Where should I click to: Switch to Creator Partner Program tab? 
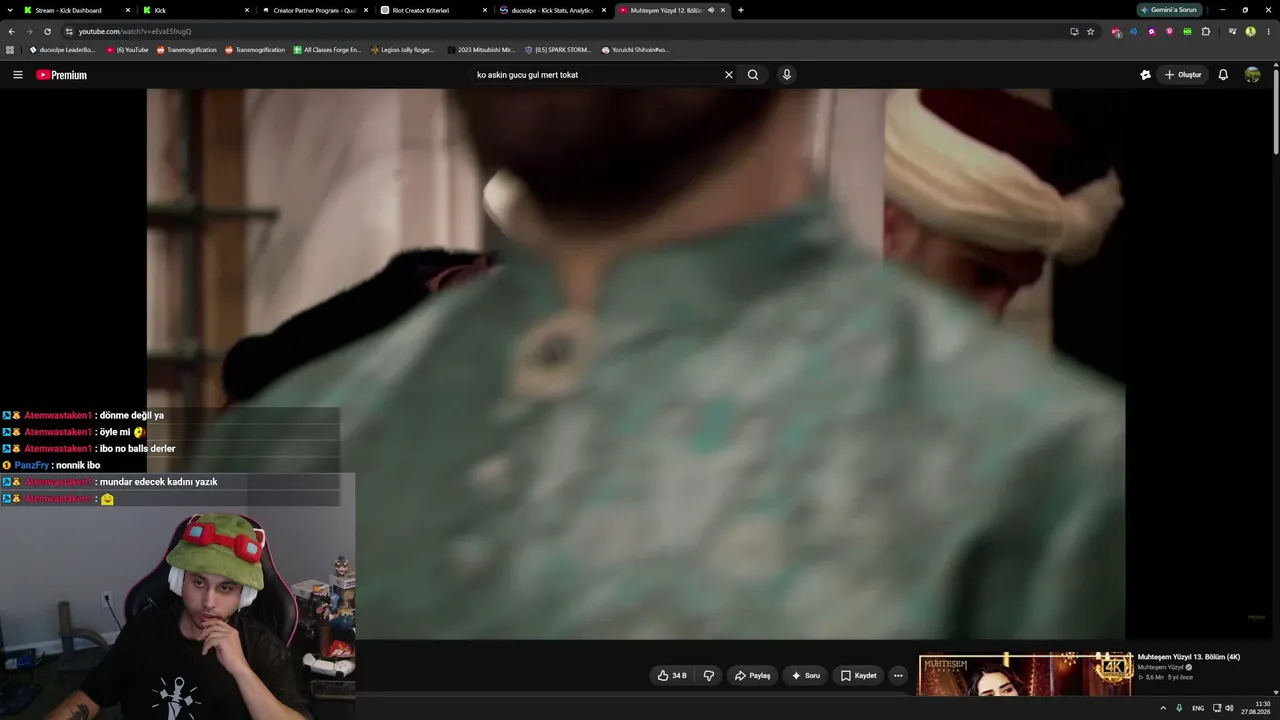click(x=314, y=10)
